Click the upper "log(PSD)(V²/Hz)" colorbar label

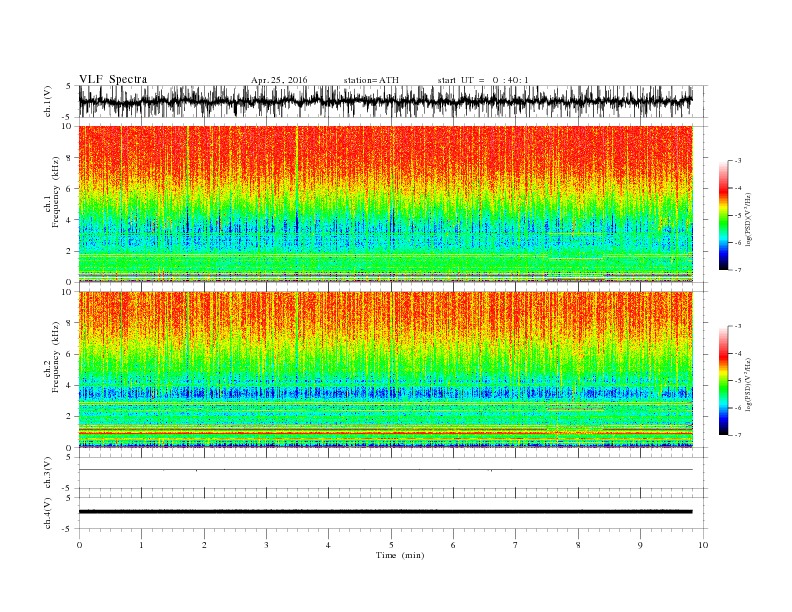point(748,219)
